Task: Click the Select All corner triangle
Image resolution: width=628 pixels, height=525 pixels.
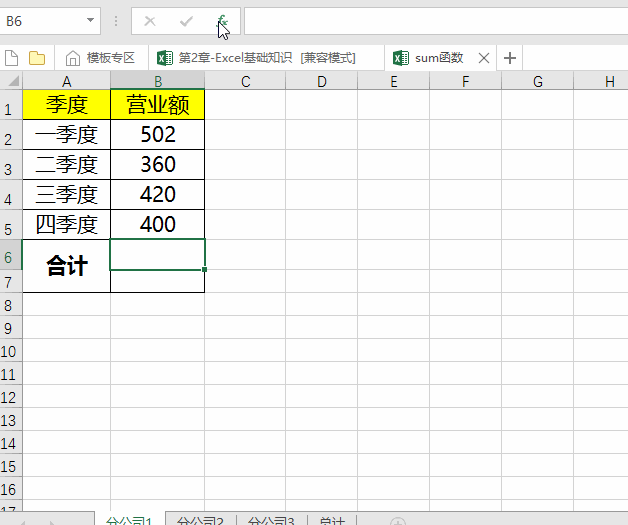Action: [14, 81]
